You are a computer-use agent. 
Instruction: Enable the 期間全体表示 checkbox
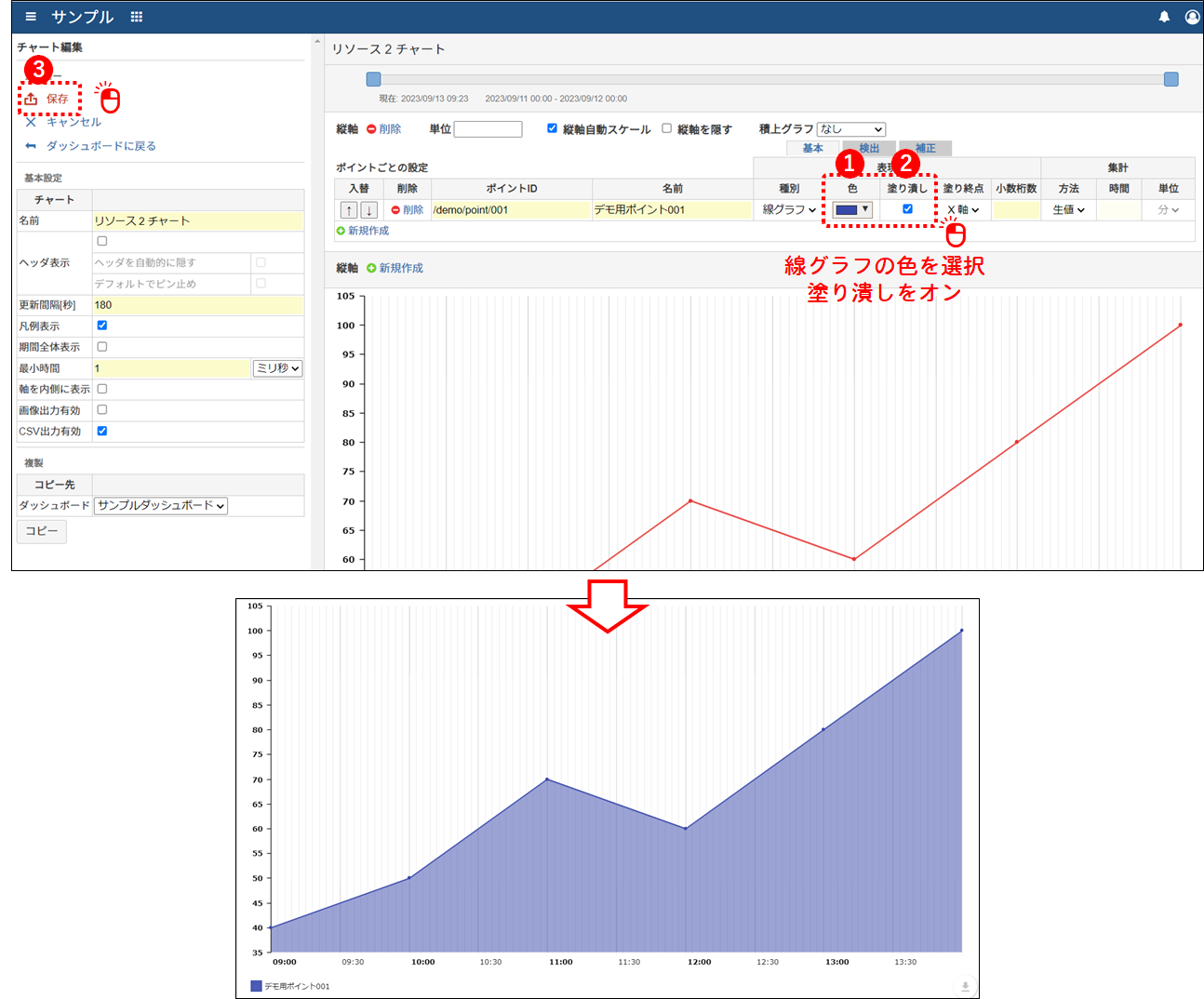(x=102, y=347)
